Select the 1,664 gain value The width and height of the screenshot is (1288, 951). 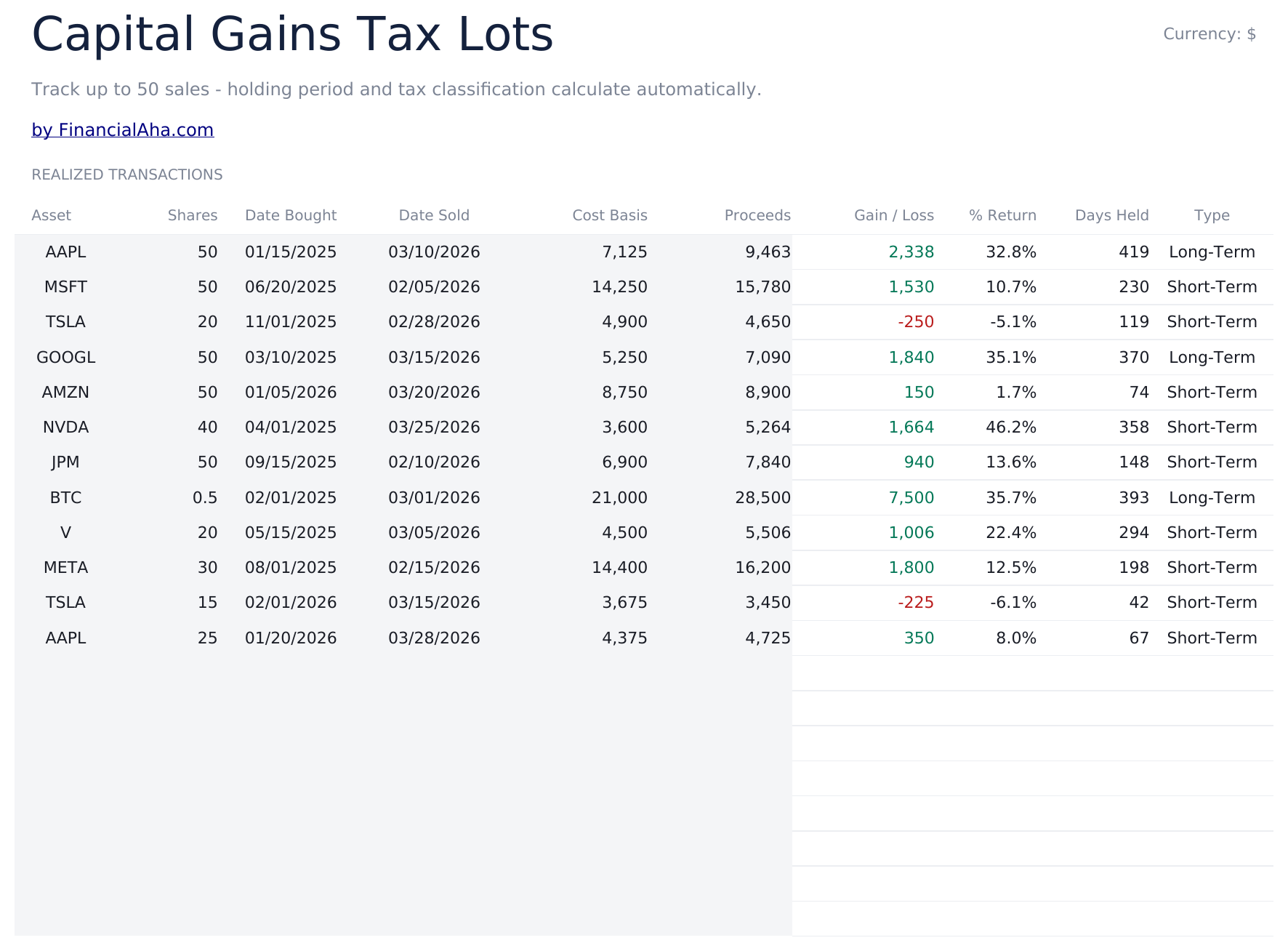tap(911, 428)
